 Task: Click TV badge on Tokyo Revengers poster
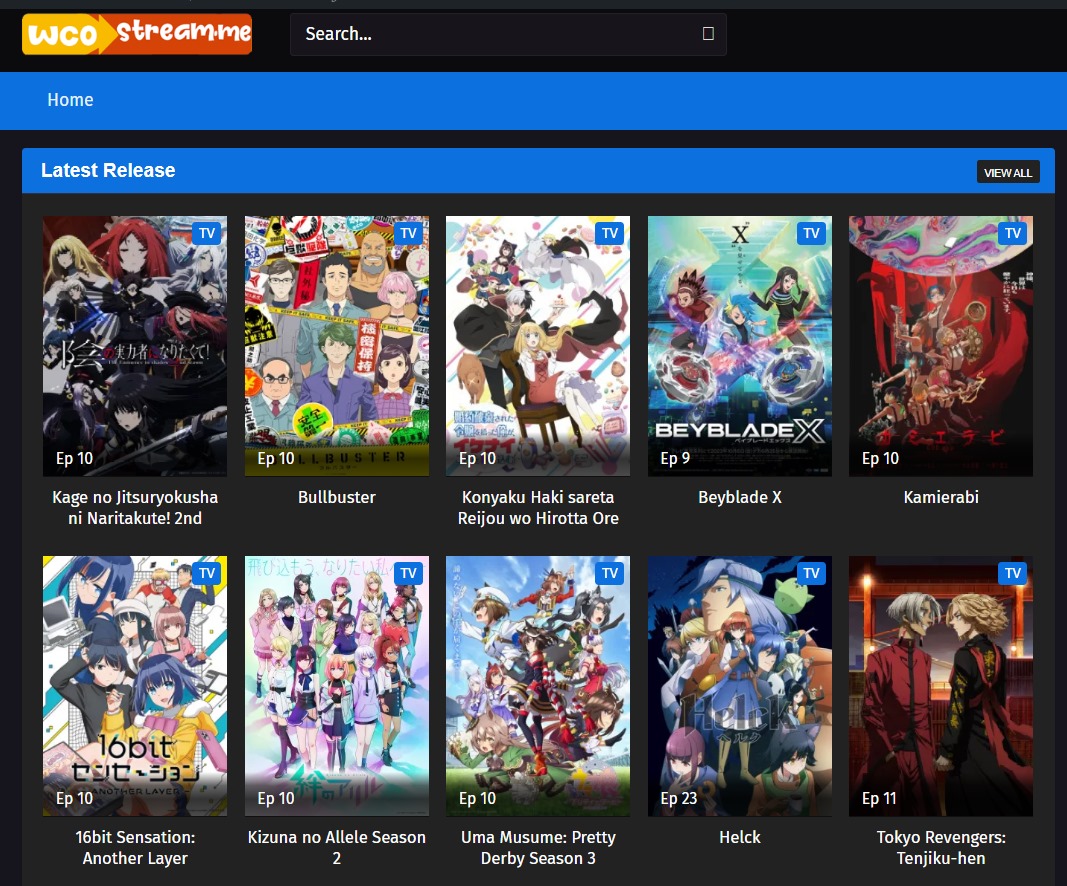click(1013, 574)
